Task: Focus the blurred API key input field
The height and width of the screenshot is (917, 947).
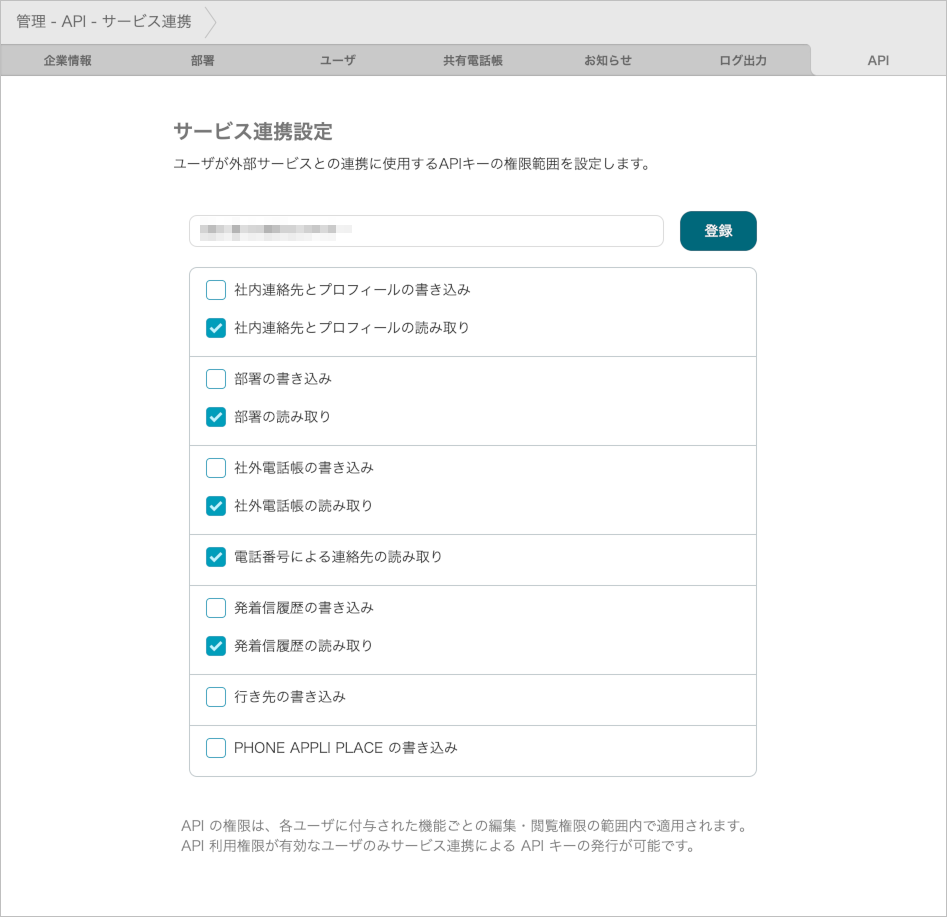Action: click(x=426, y=231)
